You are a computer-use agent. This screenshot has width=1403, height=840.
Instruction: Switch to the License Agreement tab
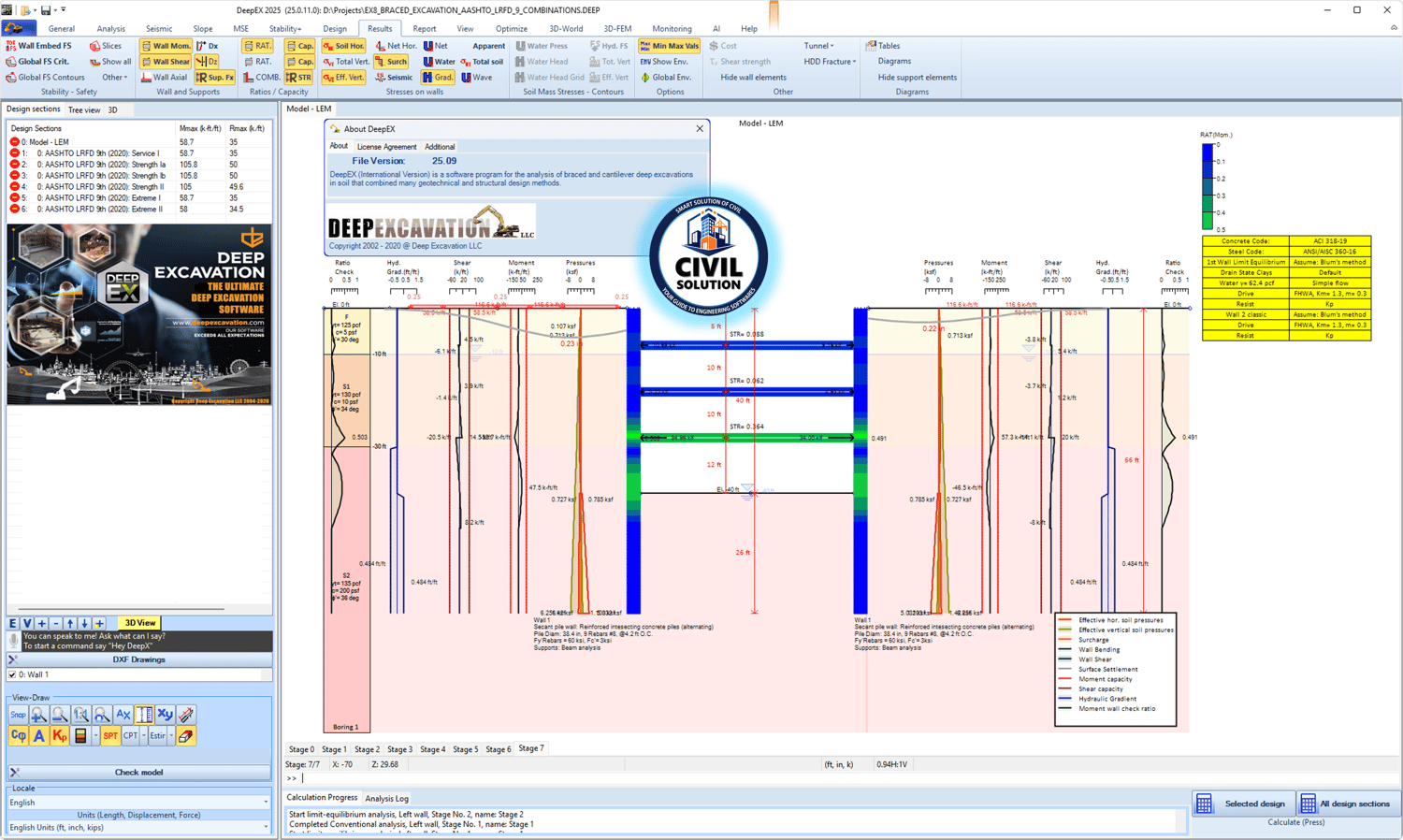tap(386, 147)
